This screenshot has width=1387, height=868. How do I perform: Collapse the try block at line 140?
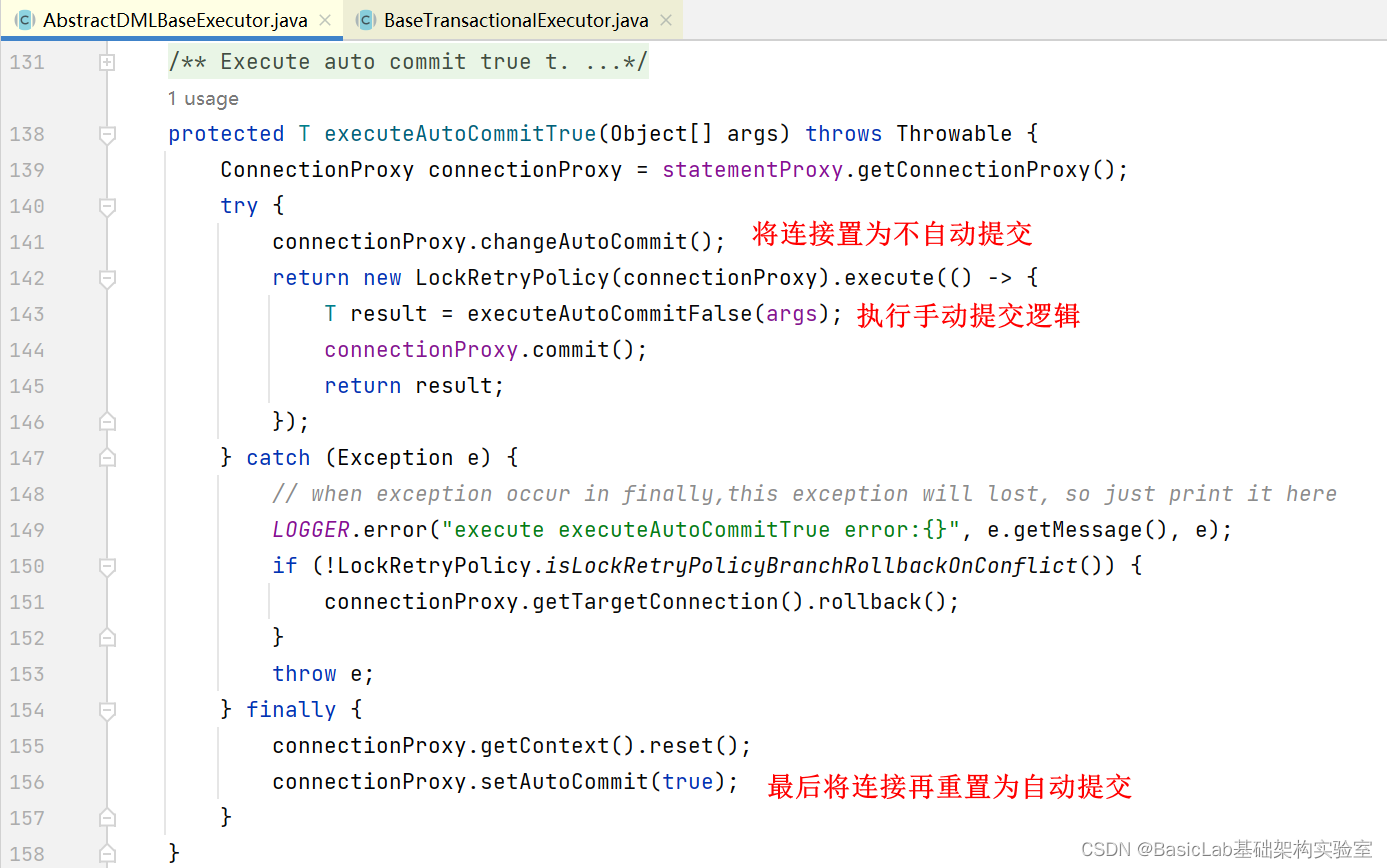107,206
